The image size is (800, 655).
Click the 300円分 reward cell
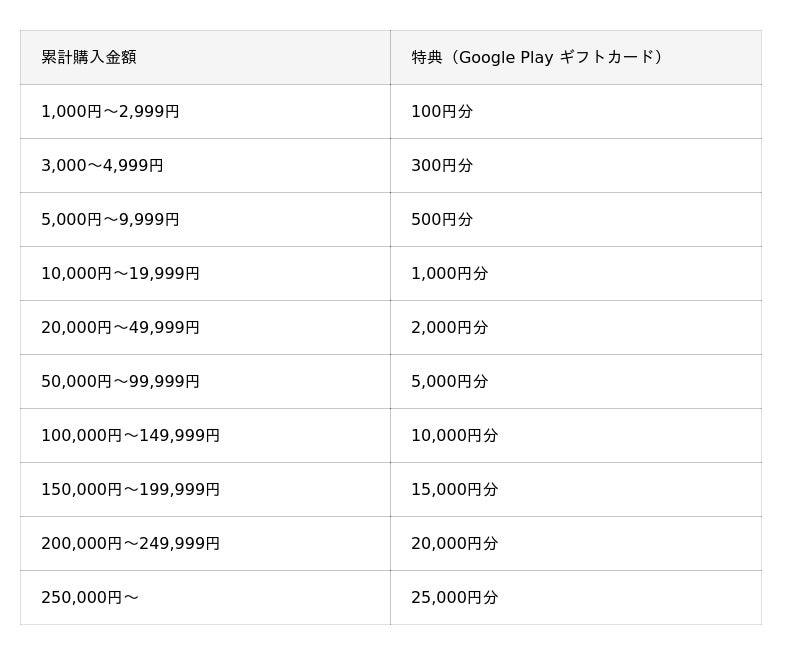click(x=442, y=166)
